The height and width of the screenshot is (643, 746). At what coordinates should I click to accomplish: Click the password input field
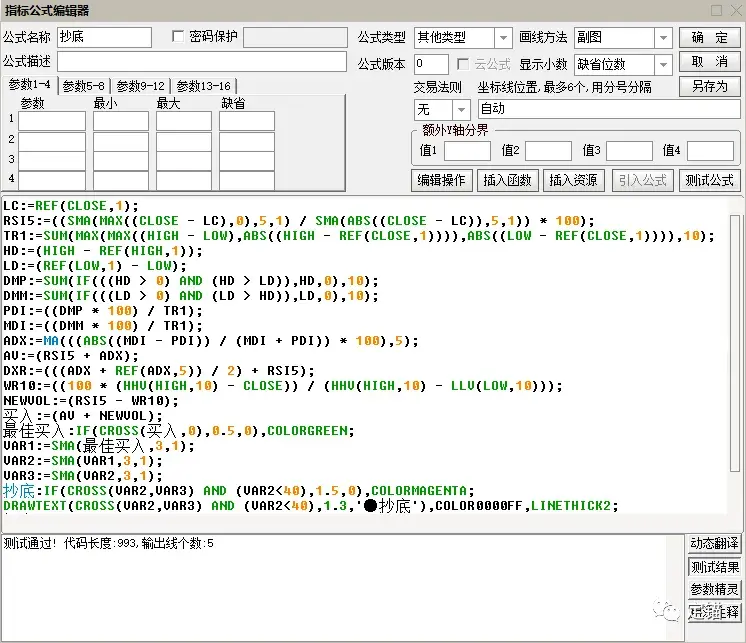[x=295, y=37]
